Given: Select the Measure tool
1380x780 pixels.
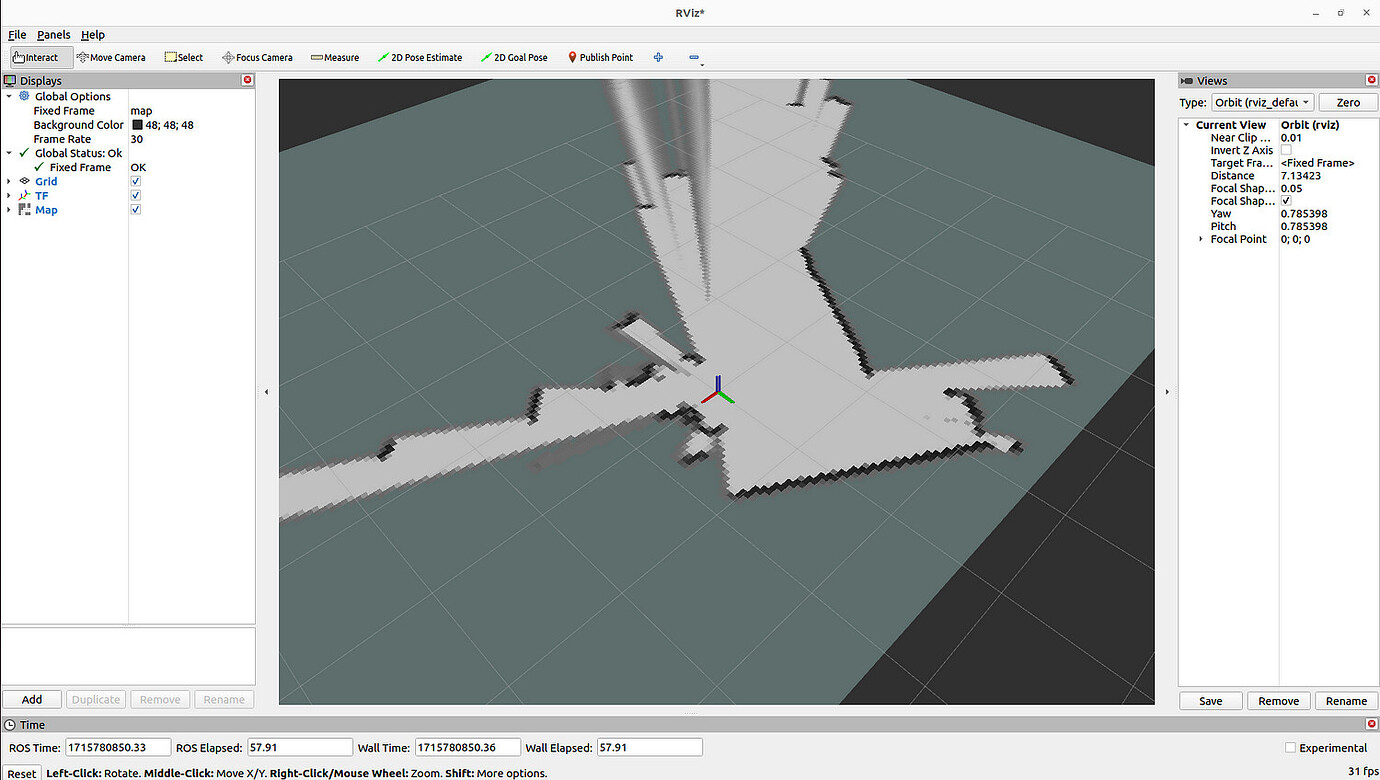Looking at the screenshot, I should pos(334,57).
